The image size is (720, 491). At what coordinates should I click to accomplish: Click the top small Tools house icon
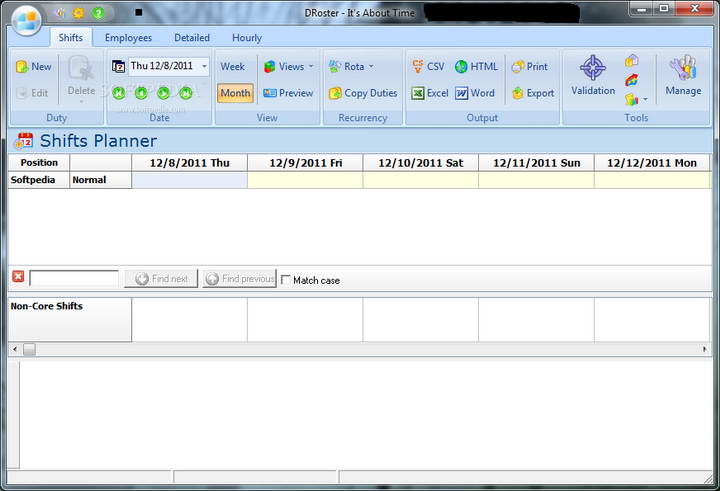point(632,60)
